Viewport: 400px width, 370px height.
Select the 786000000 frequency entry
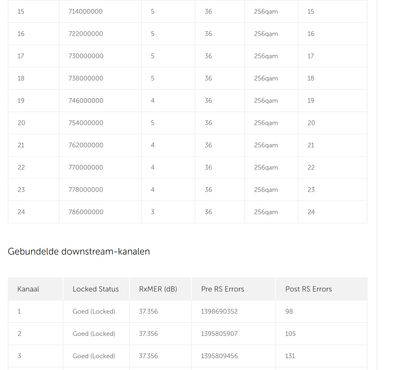click(86, 212)
